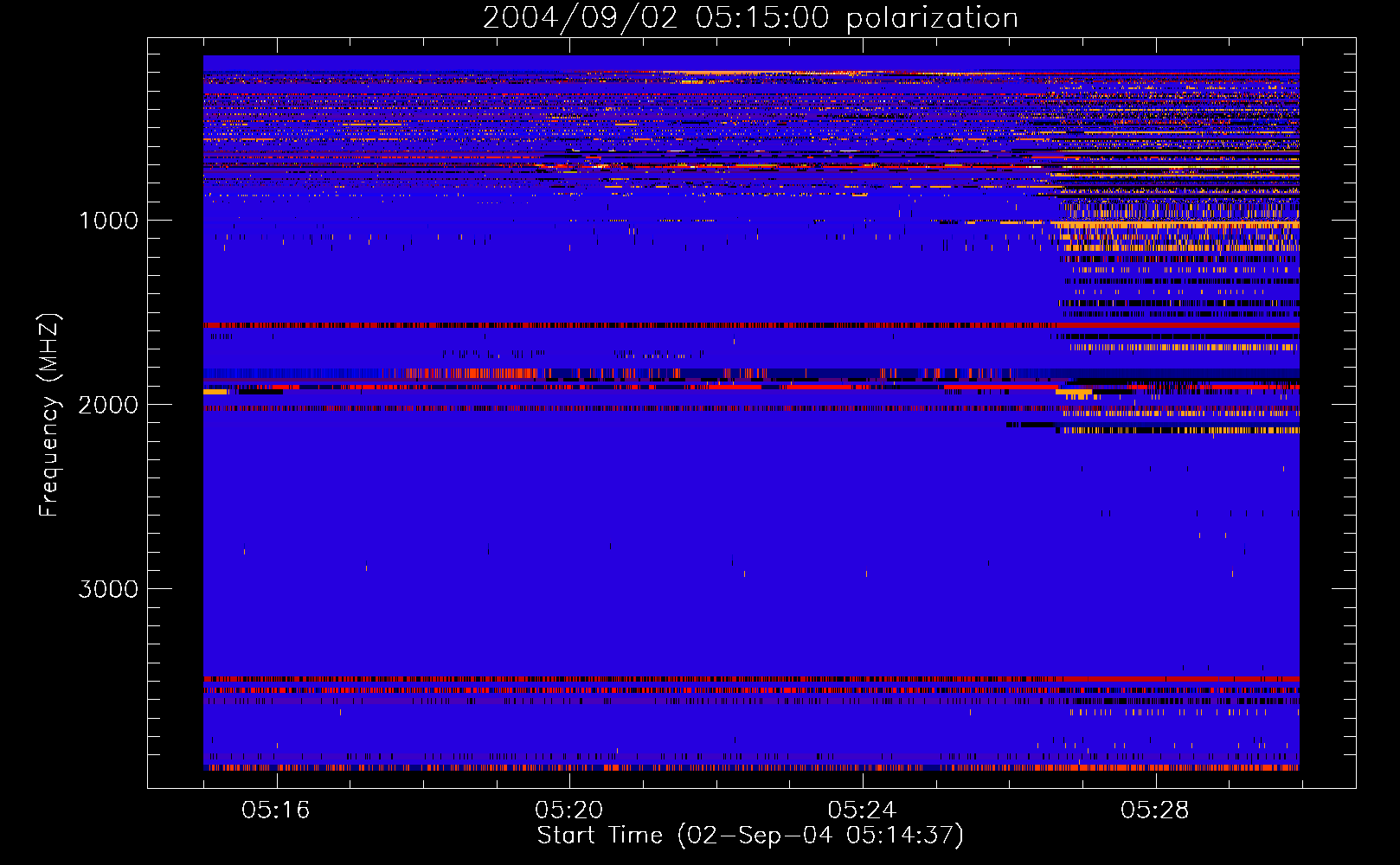This screenshot has width=1400, height=865.
Task: Click the 05:16 time axis label
Action: pos(276,811)
